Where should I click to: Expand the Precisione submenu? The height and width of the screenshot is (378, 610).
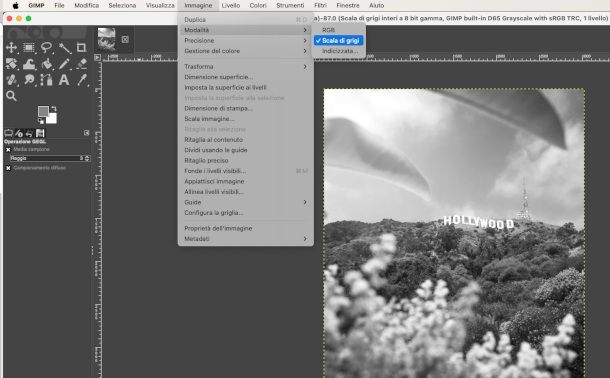245,40
